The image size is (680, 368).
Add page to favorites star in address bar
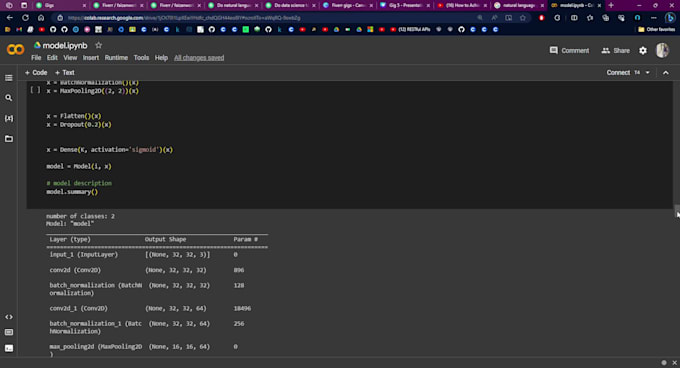pos(523,18)
